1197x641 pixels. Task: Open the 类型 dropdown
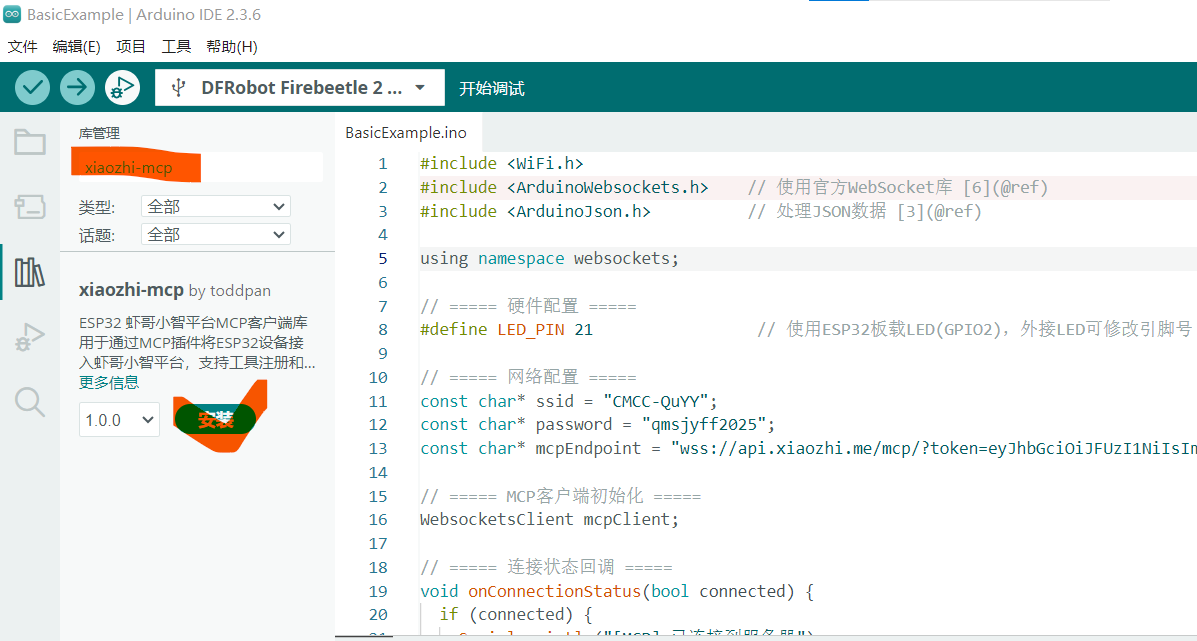[x=215, y=206]
